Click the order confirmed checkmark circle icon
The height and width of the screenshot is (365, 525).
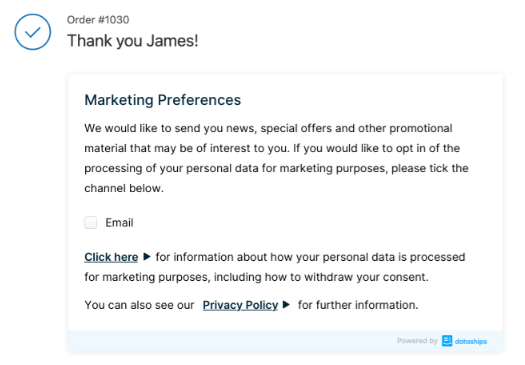(x=32, y=32)
